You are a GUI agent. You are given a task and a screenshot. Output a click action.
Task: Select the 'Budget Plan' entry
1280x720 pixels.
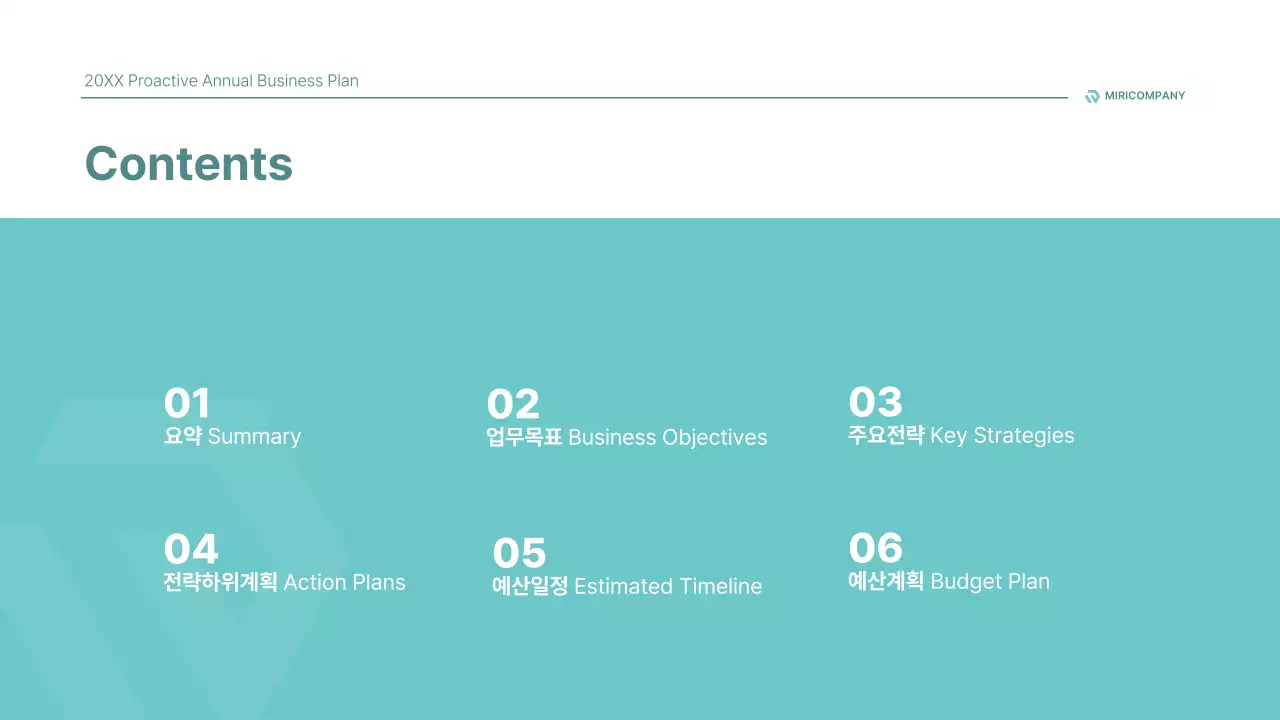click(989, 582)
